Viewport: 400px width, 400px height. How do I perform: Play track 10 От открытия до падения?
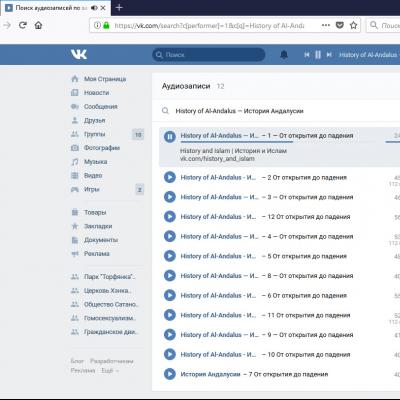pyautogui.click(x=170, y=354)
